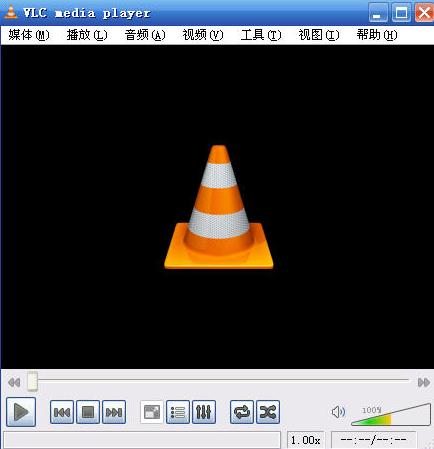Open the 播放(L) menu
This screenshot has height=449, width=434.
(87, 35)
